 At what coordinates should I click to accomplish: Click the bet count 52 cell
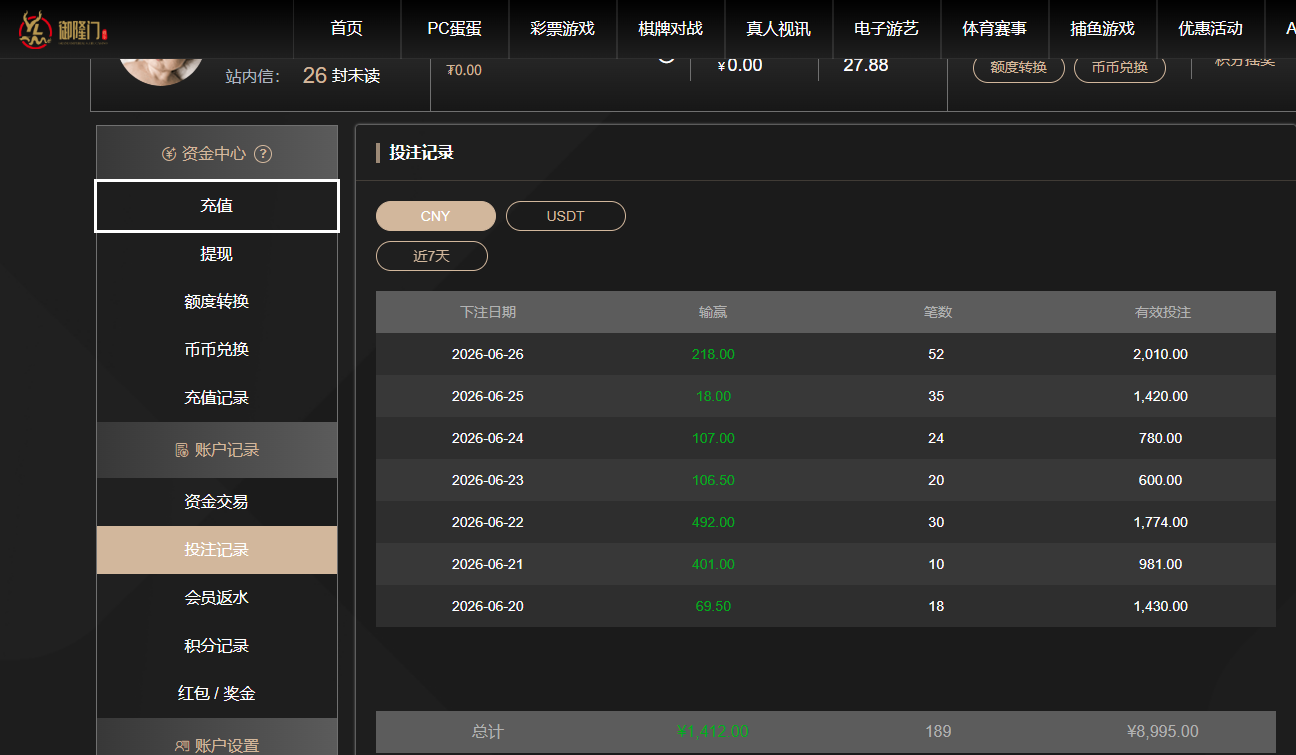point(936,354)
